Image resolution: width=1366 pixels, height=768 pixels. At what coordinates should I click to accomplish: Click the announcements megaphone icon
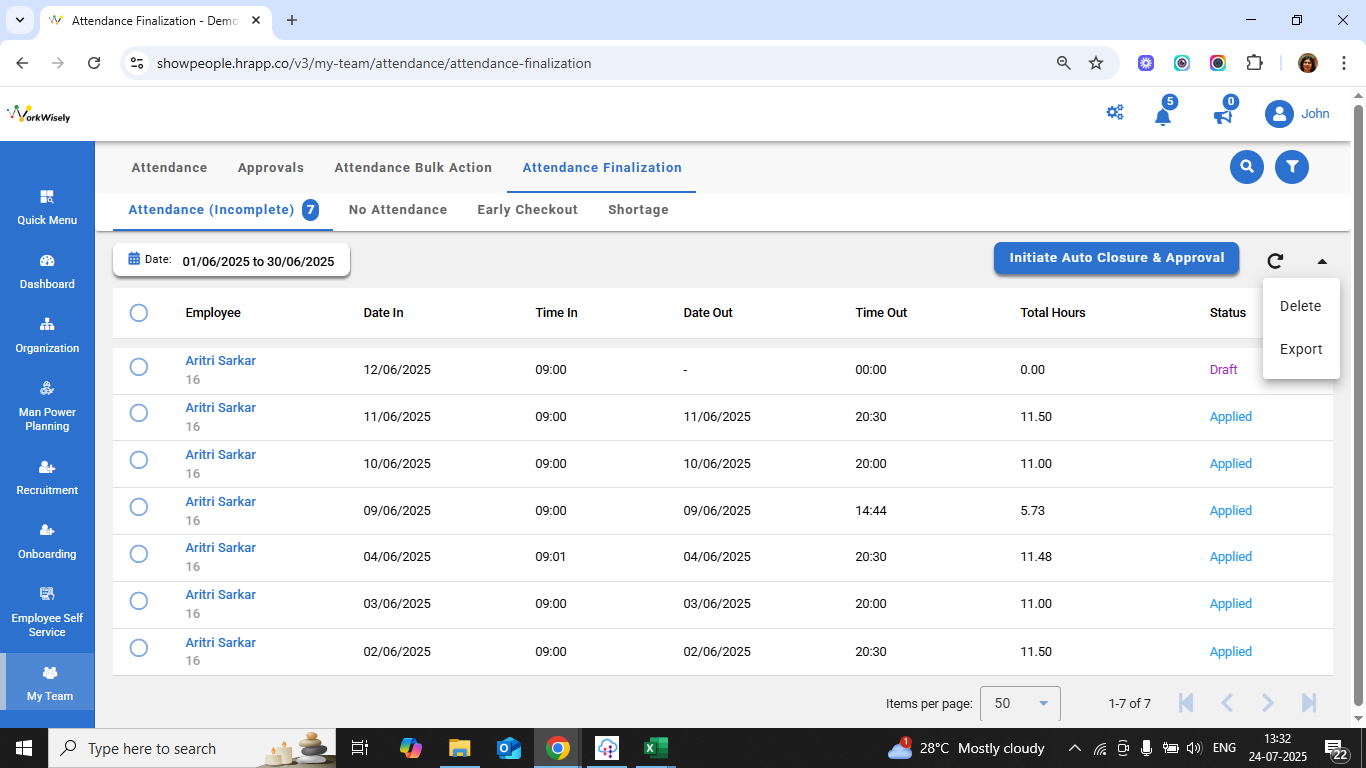1222,115
